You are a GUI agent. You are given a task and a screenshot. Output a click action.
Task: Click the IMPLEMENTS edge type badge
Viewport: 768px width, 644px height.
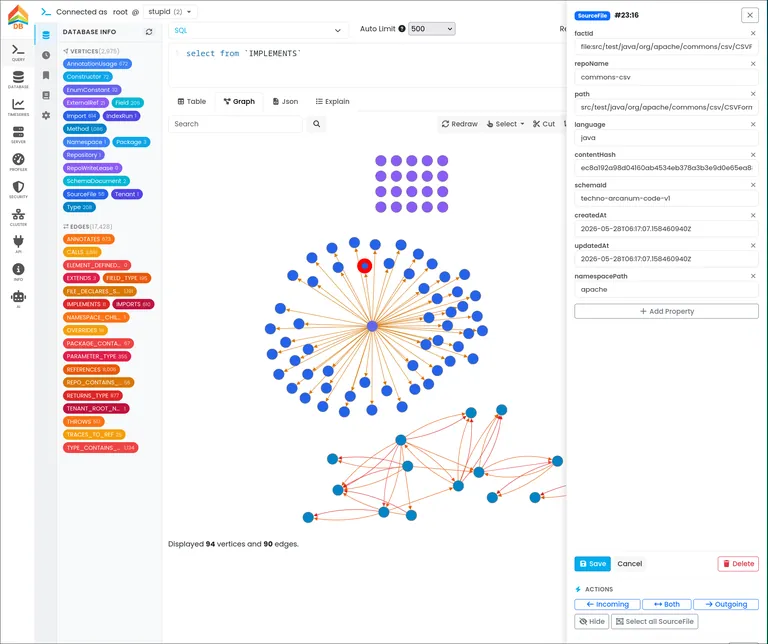tap(86, 304)
